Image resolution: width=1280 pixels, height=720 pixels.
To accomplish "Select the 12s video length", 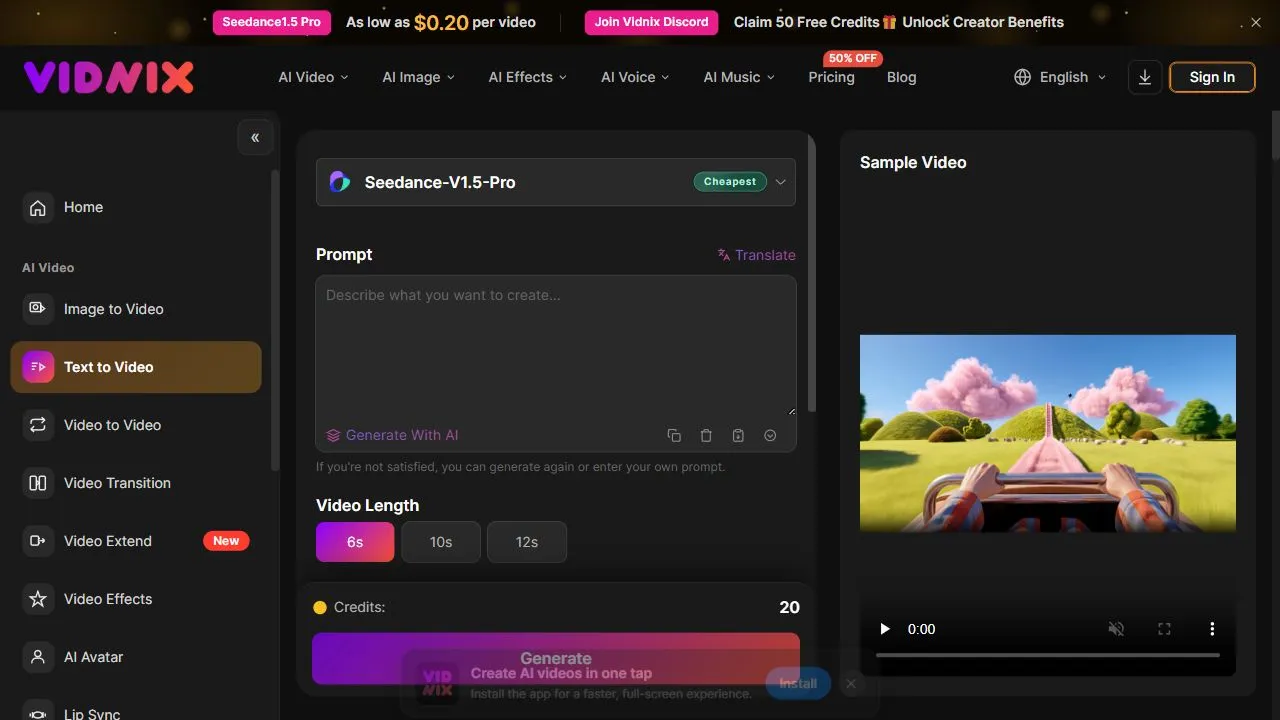I will click(527, 542).
